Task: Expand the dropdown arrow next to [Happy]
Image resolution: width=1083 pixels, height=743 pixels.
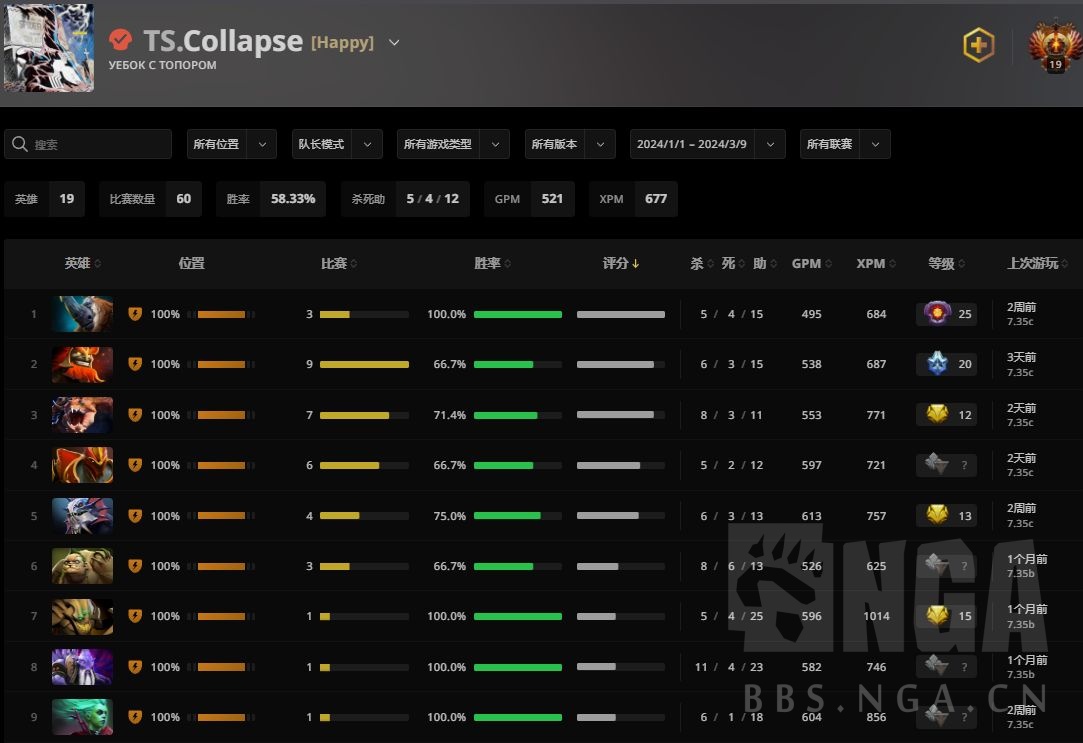Action: [393, 42]
